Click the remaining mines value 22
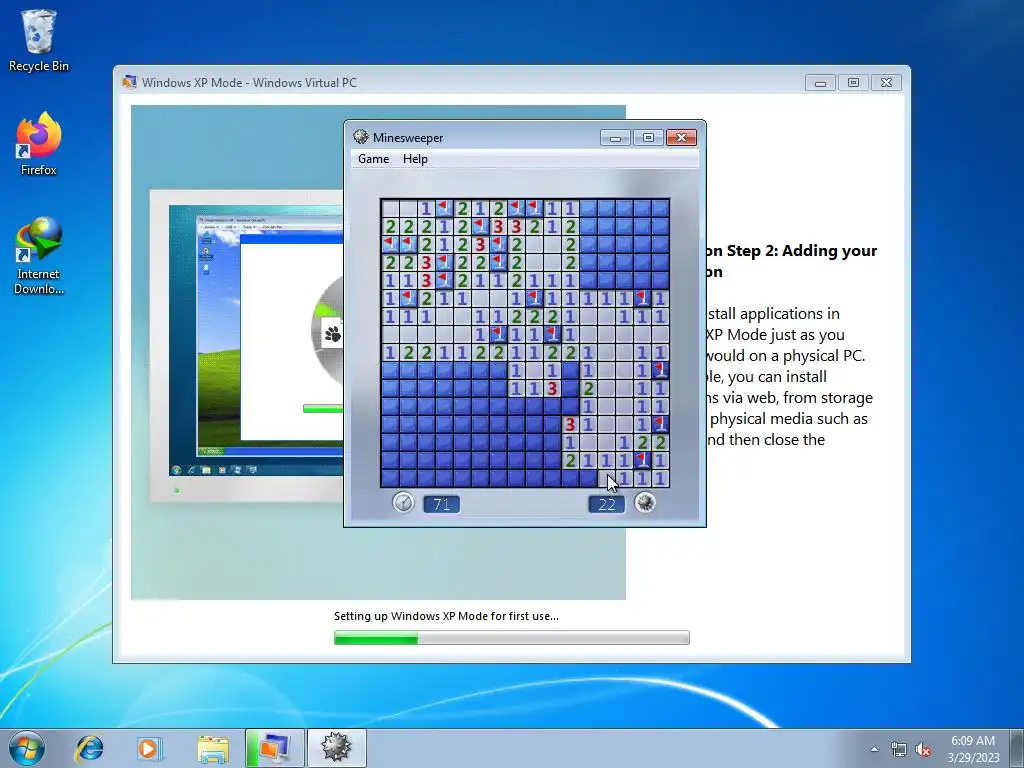 [607, 504]
